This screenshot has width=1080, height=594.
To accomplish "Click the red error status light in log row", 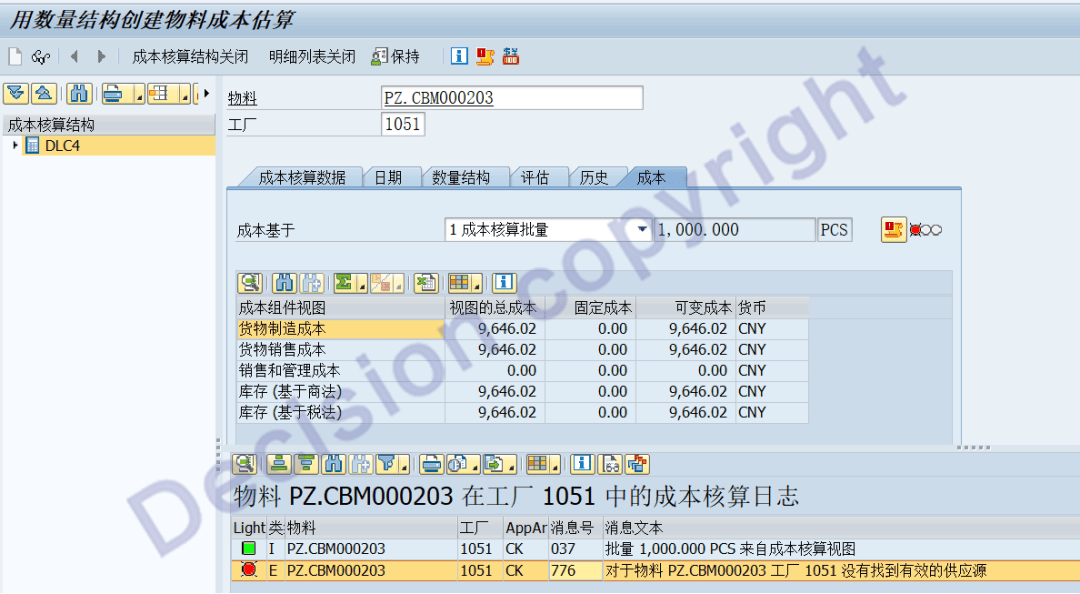I will pos(248,571).
